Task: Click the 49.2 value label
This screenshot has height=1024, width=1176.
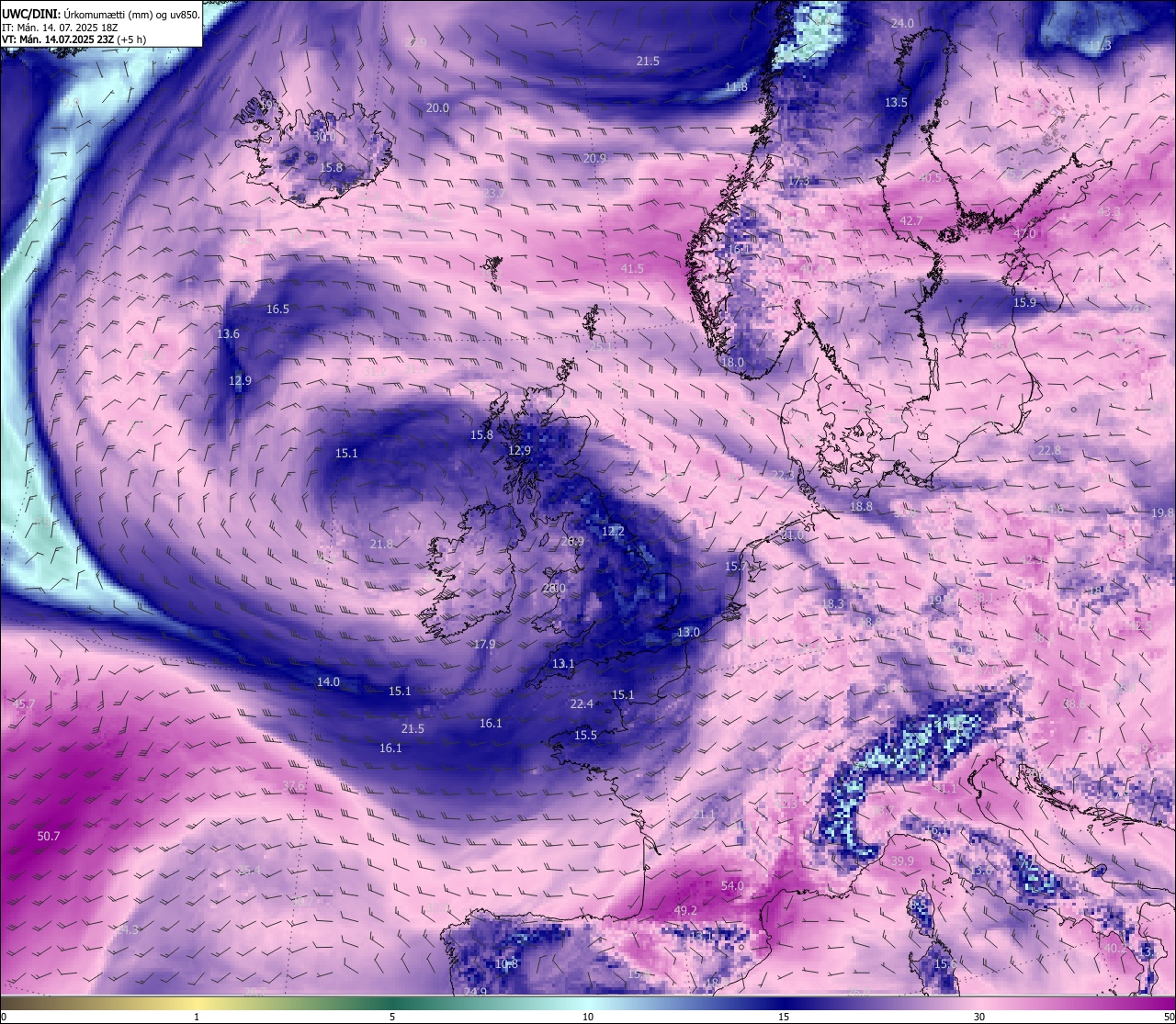Action: click(x=685, y=910)
